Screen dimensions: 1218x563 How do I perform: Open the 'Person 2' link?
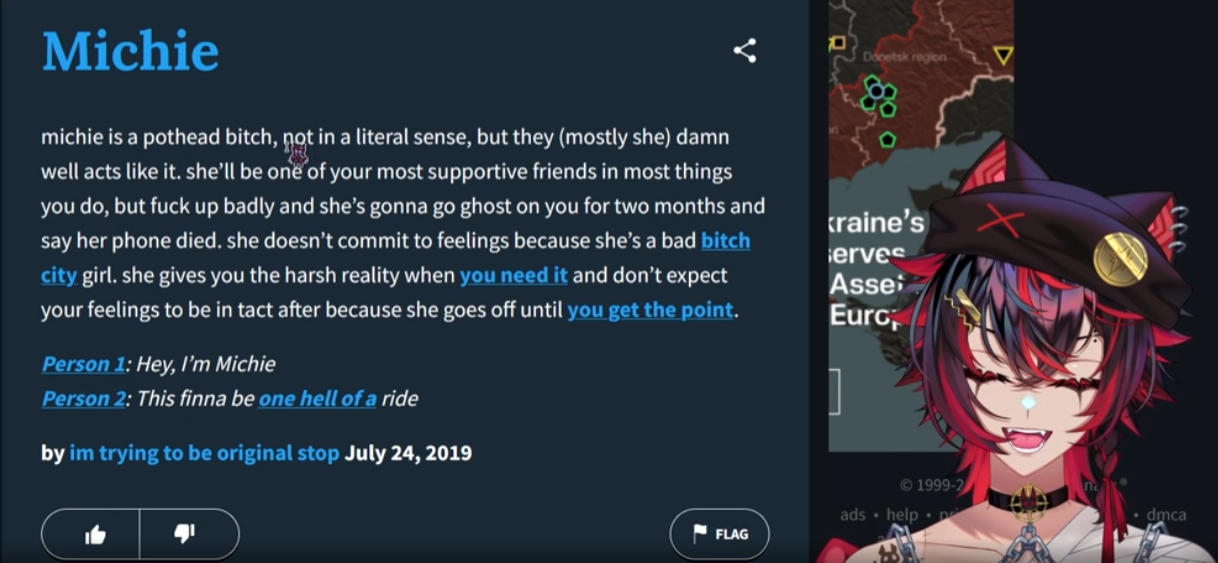(x=83, y=399)
